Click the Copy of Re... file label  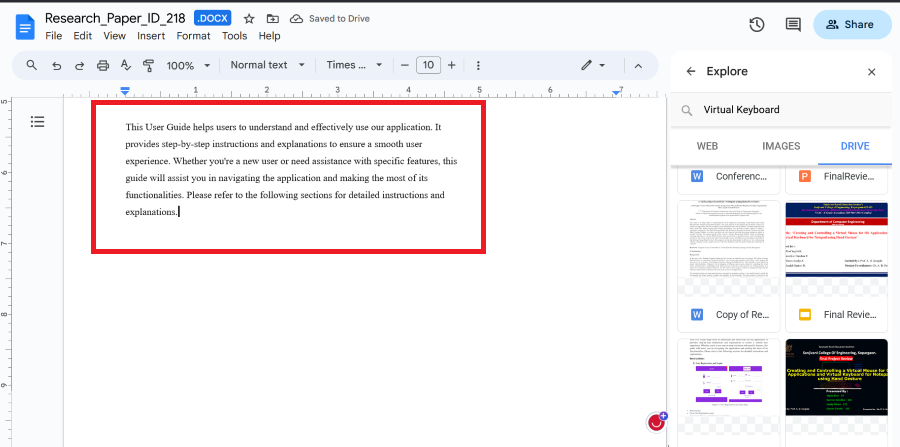tap(741, 314)
